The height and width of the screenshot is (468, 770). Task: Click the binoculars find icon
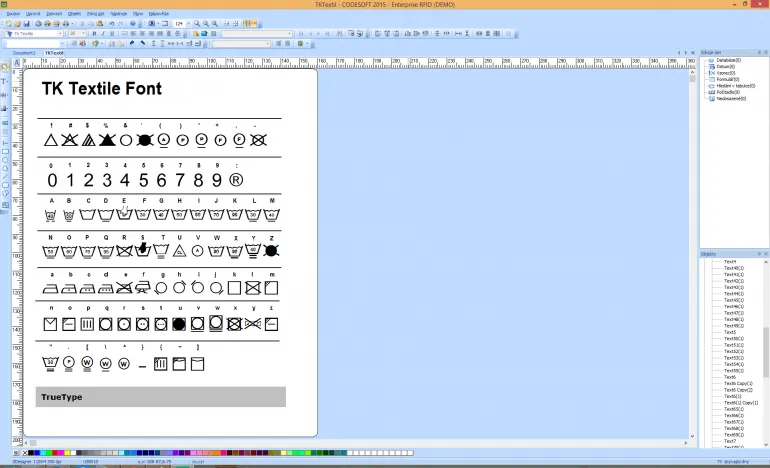[340, 33]
